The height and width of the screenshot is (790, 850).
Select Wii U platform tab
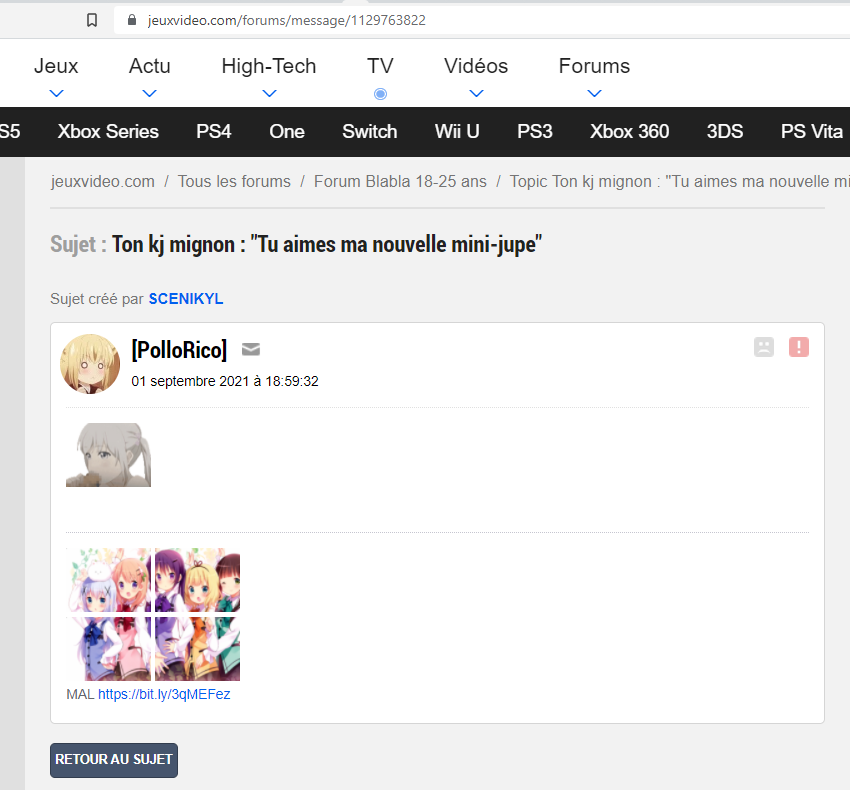457,132
